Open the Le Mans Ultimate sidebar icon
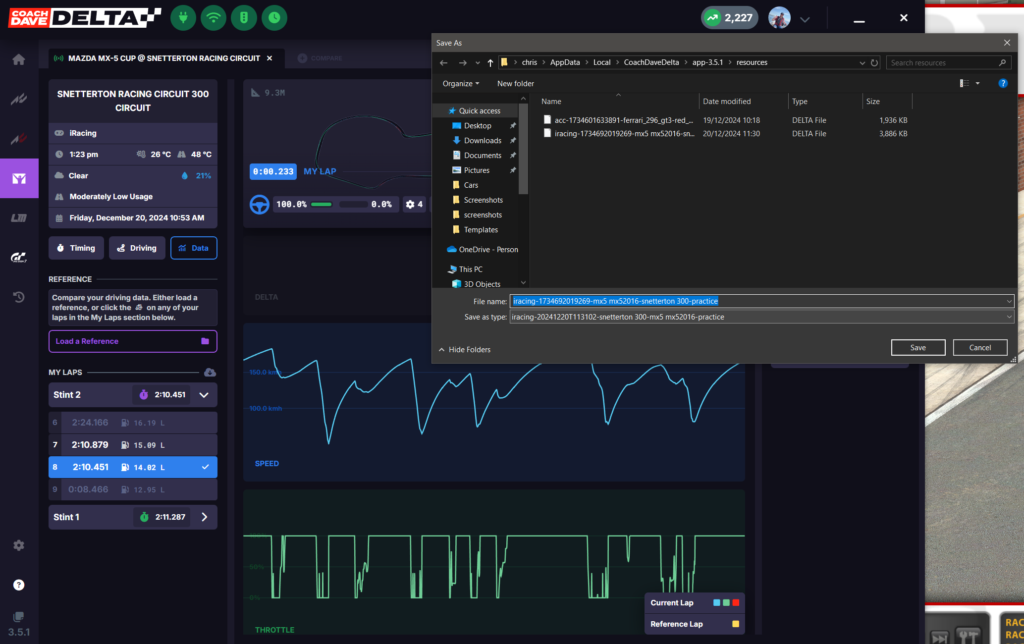 tap(18, 218)
